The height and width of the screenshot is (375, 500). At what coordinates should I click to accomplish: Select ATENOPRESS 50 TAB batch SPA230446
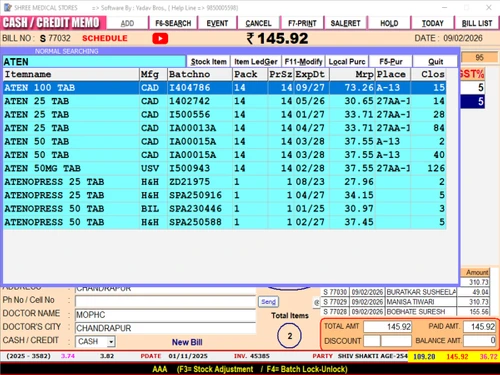224,209
